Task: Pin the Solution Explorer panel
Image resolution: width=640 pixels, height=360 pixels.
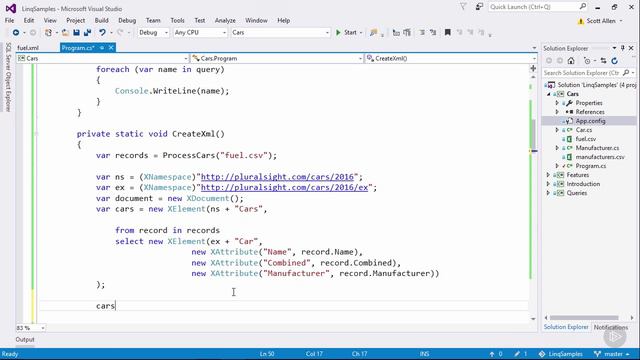Action: pyautogui.click(x=622, y=48)
